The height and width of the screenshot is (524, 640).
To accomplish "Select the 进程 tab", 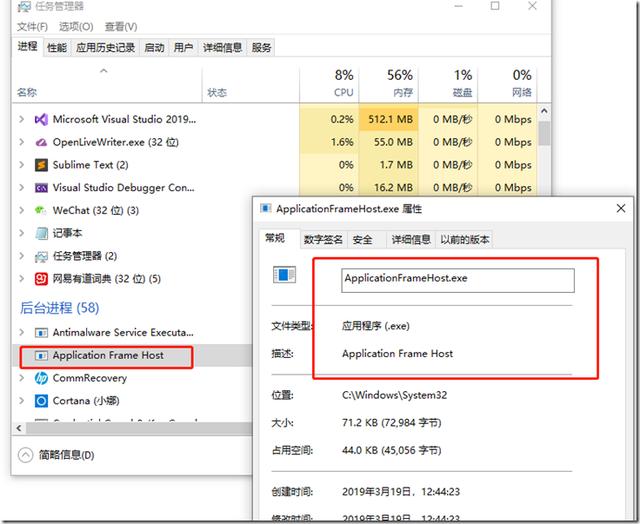I will (x=27, y=47).
